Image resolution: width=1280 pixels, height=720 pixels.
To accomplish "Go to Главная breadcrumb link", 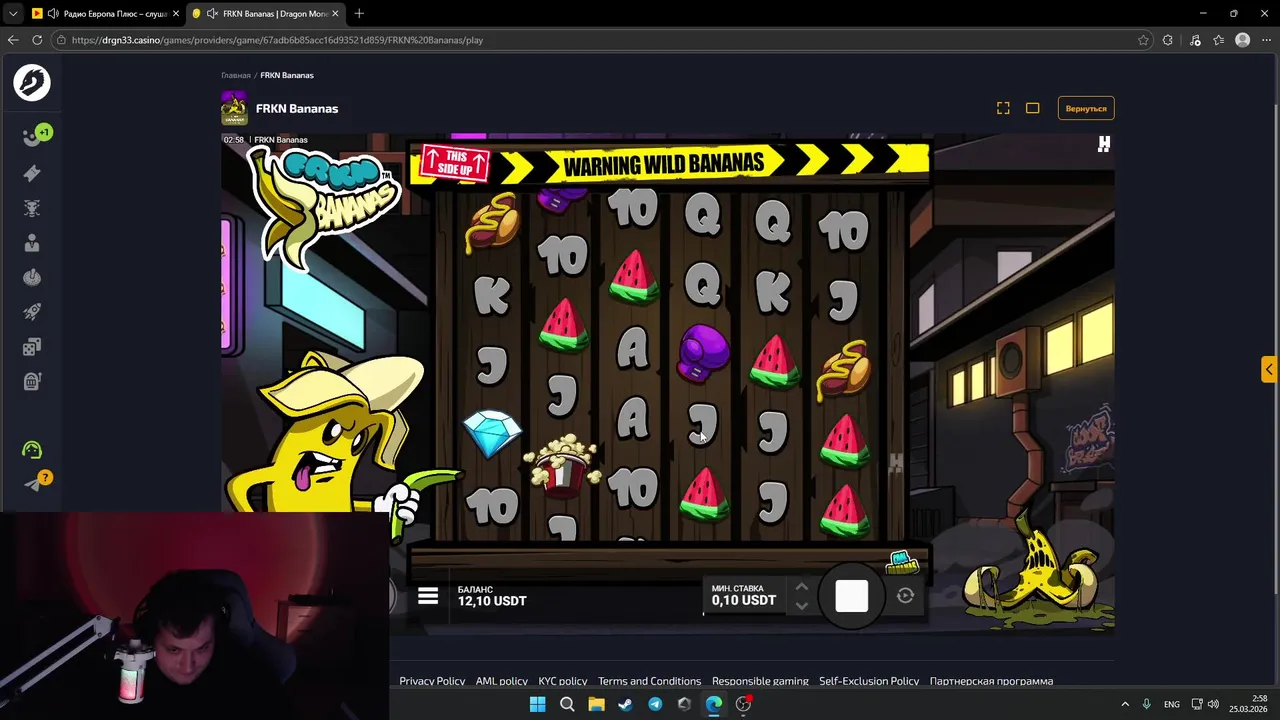I will [236, 75].
